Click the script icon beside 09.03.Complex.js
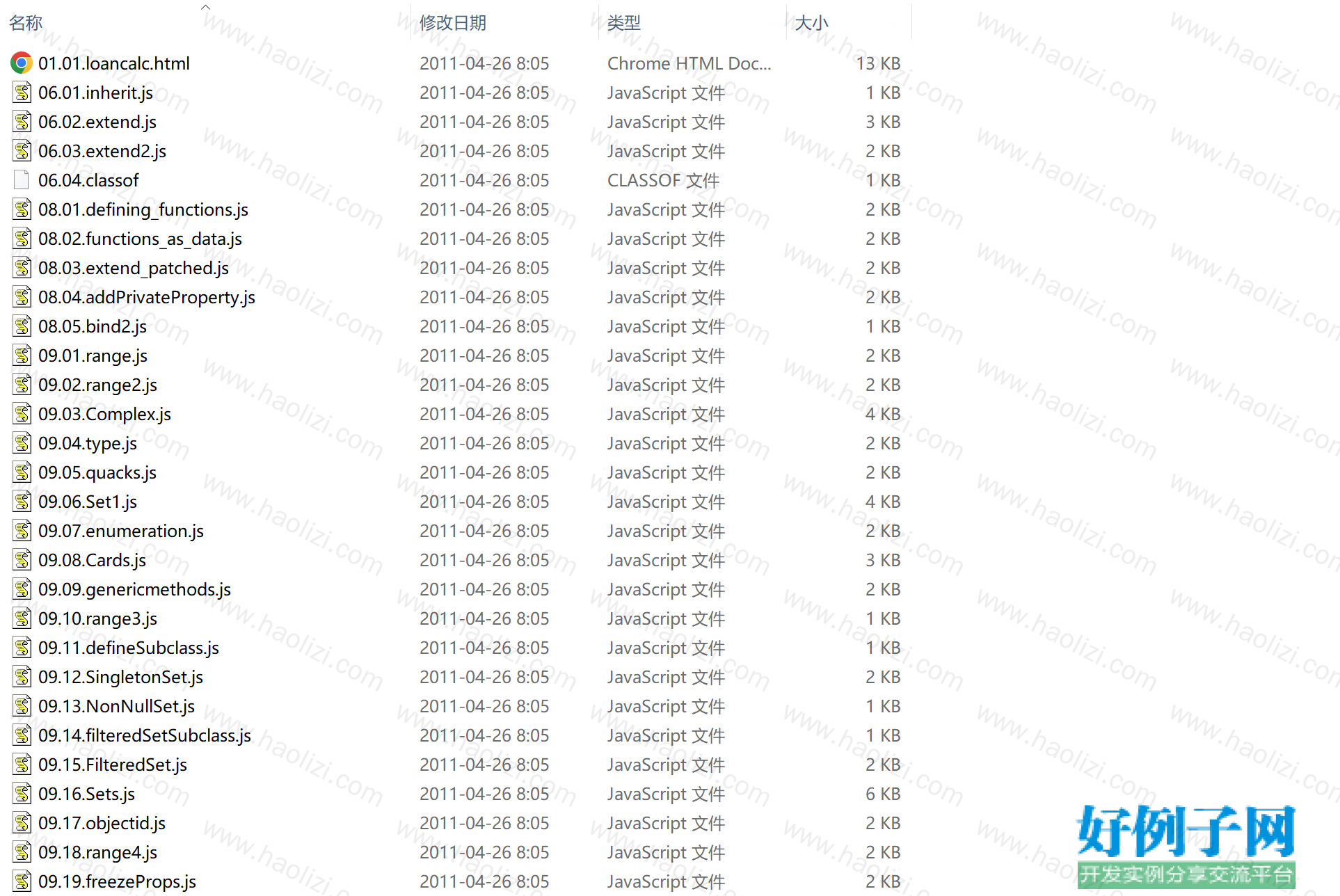 [22, 414]
